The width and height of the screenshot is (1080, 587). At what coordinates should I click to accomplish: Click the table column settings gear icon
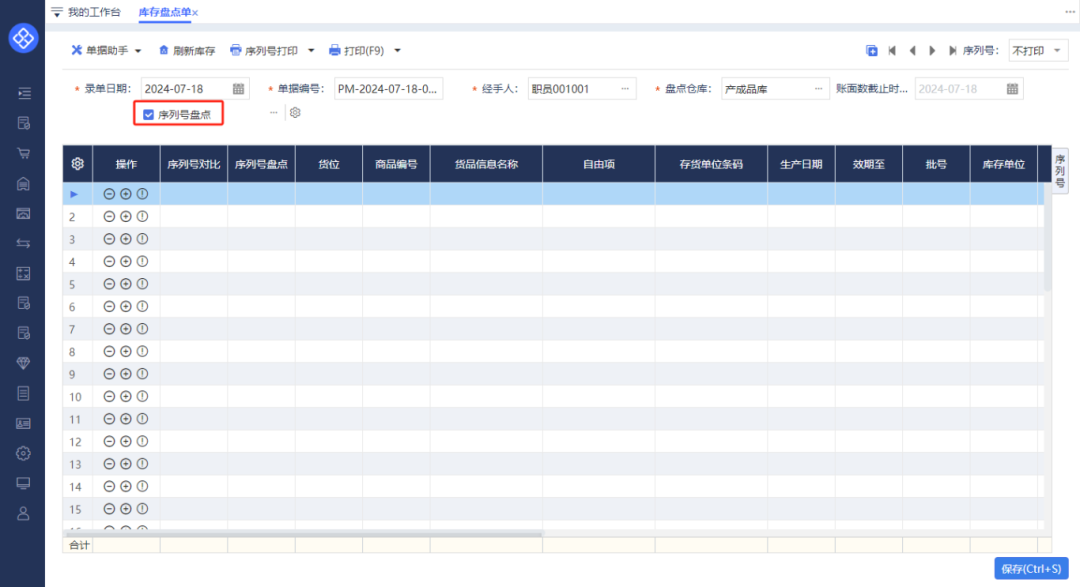(x=77, y=164)
